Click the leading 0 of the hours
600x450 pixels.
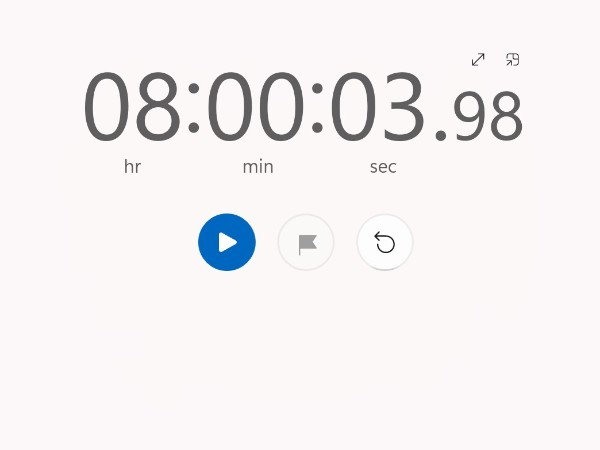105,106
